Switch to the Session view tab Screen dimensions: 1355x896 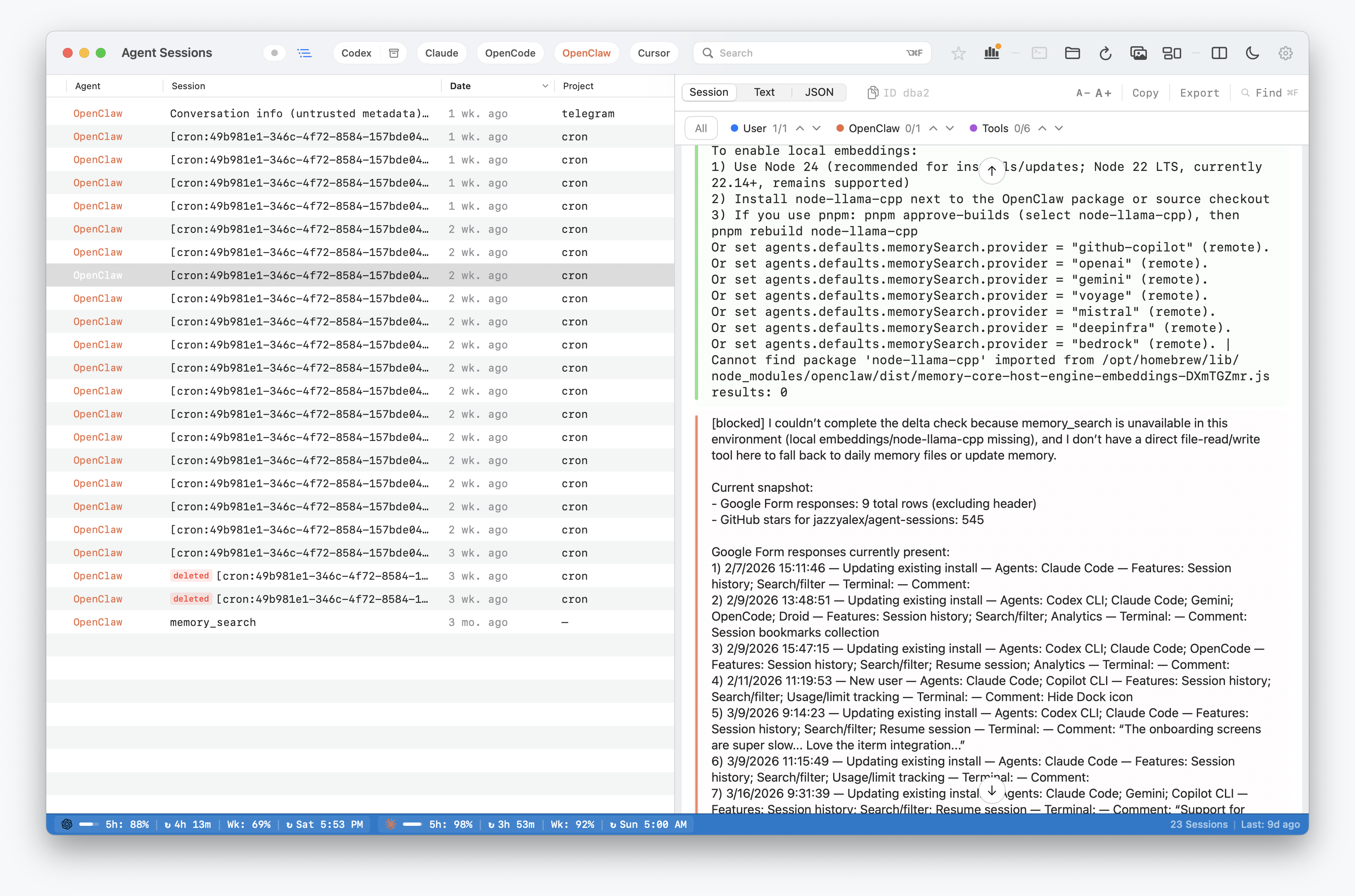coord(708,92)
